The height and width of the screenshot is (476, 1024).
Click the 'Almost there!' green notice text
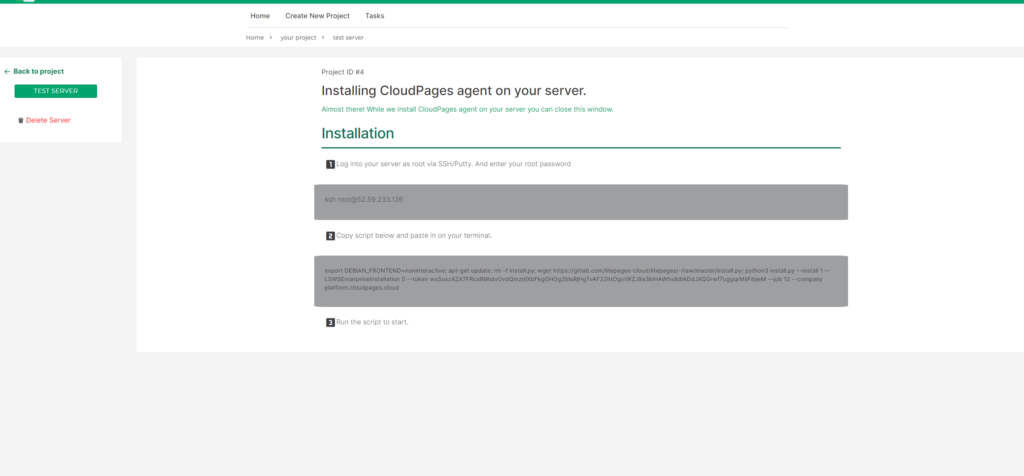468,109
